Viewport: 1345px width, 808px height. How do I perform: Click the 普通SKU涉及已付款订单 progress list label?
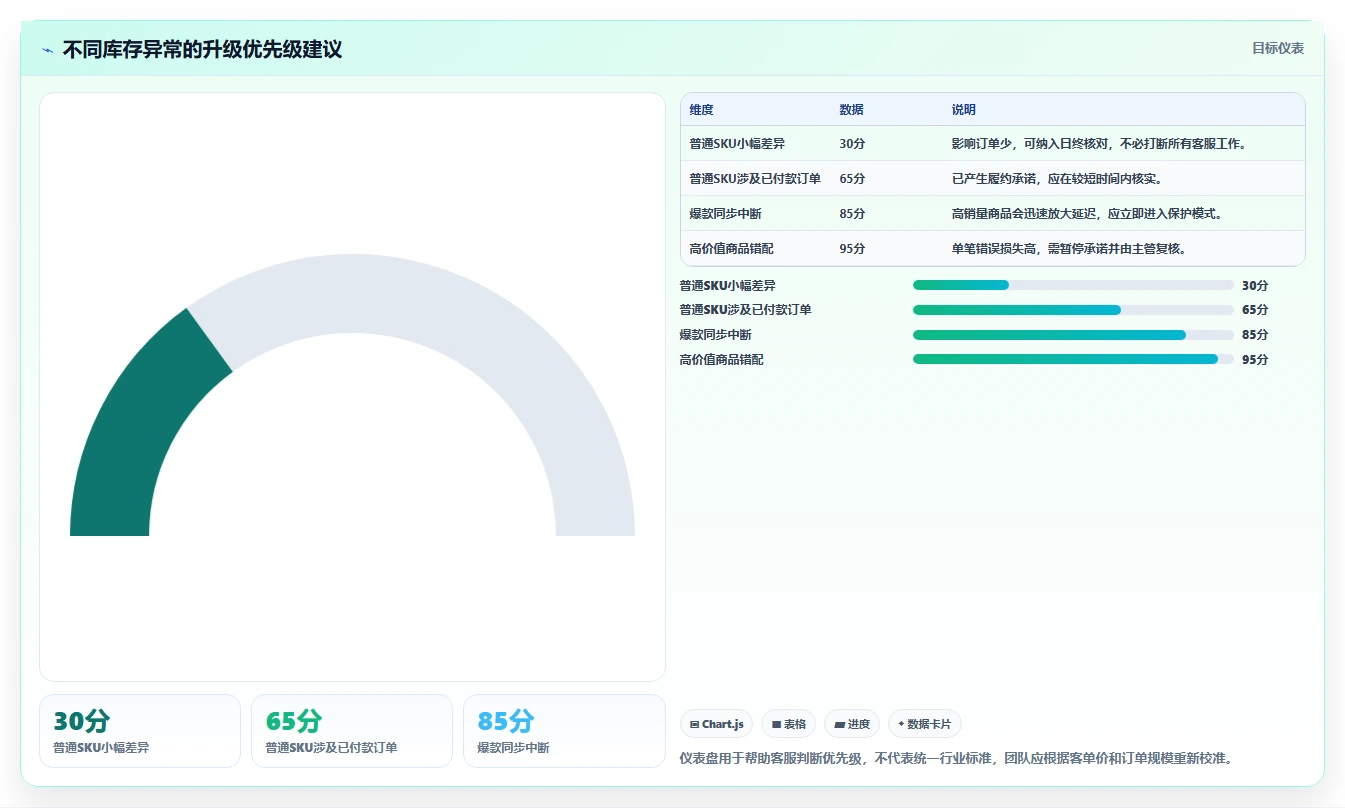[745, 310]
